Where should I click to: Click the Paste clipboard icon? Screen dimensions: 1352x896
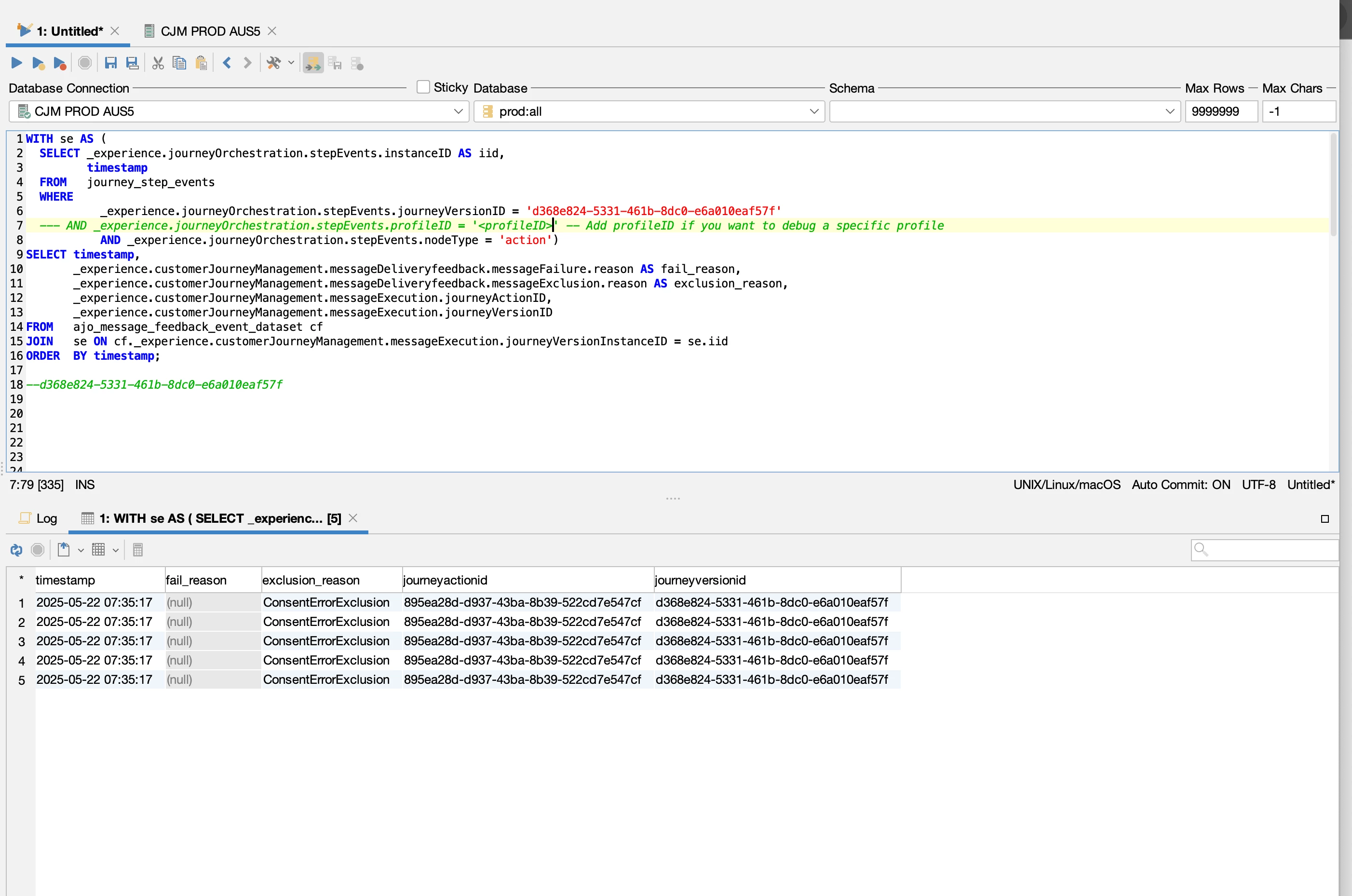201,63
